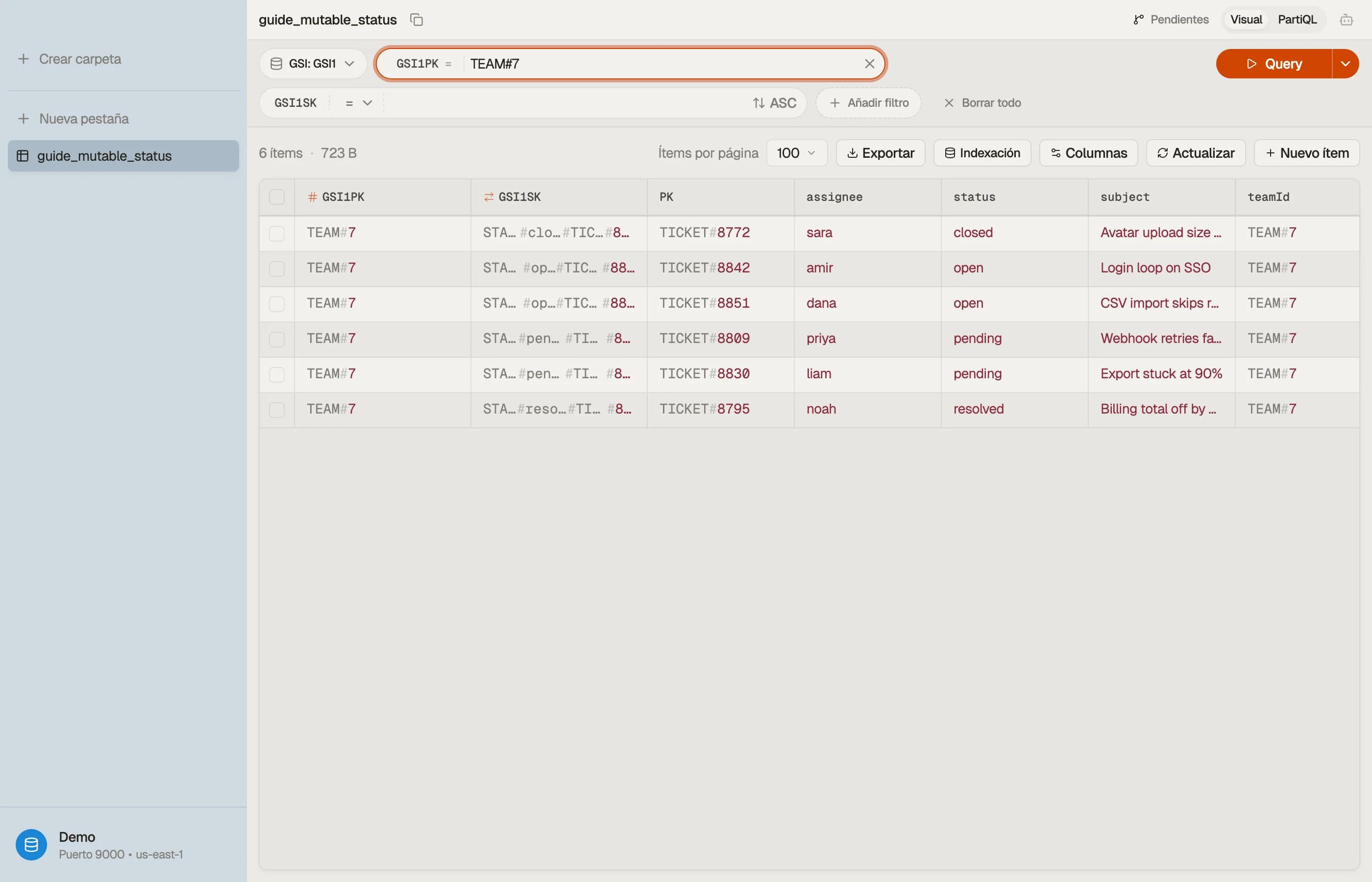The height and width of the screenshot is (882, 1372).
Task: Sort by the GSI1PK column header
Action: (383, 197)
